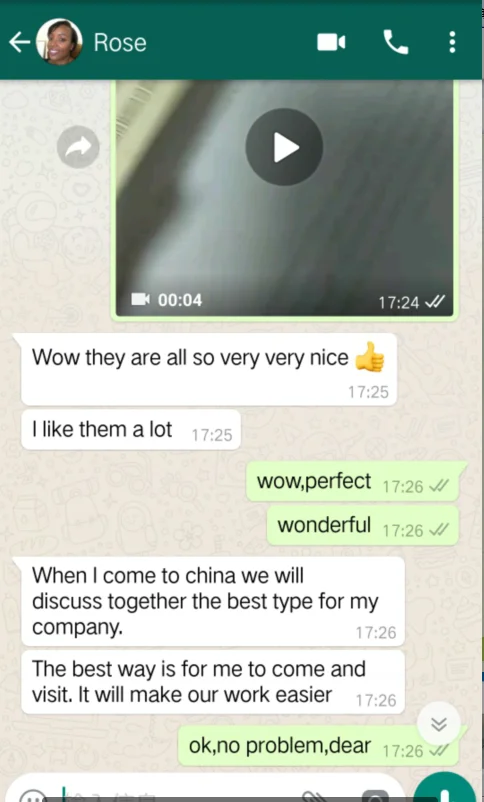Open the three-dot options menu
The width and height of the screenshot is (484, 802).
[x=452, y=42]
